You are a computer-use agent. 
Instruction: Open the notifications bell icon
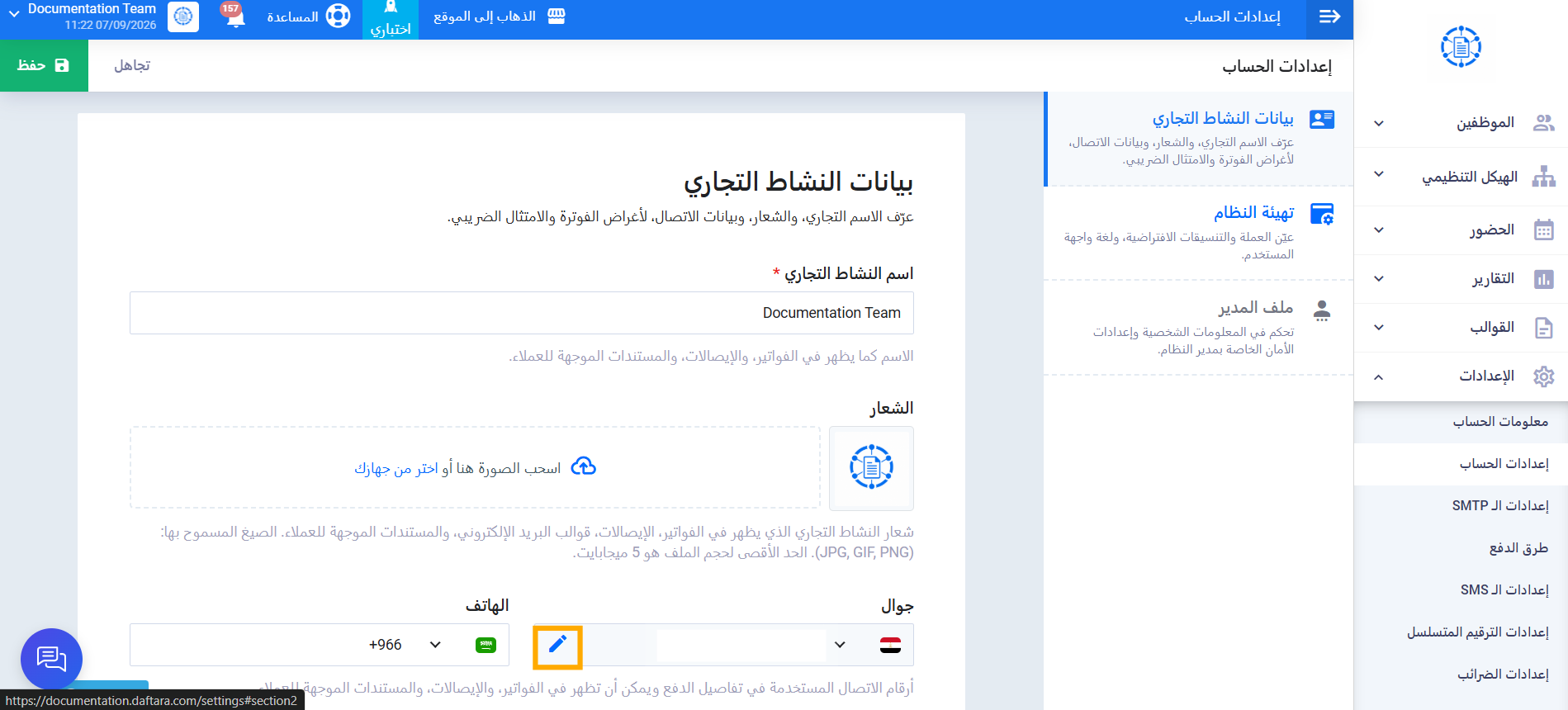[x=234, y=17]
